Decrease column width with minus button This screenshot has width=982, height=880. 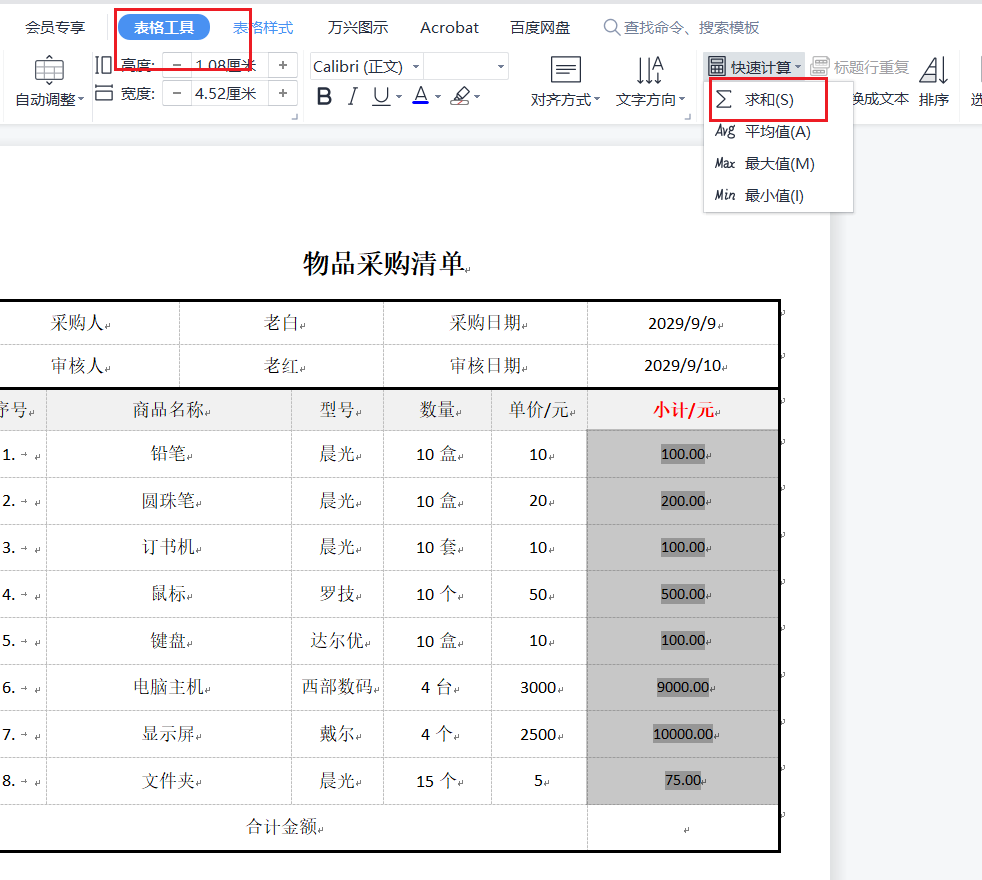[177, 93]
